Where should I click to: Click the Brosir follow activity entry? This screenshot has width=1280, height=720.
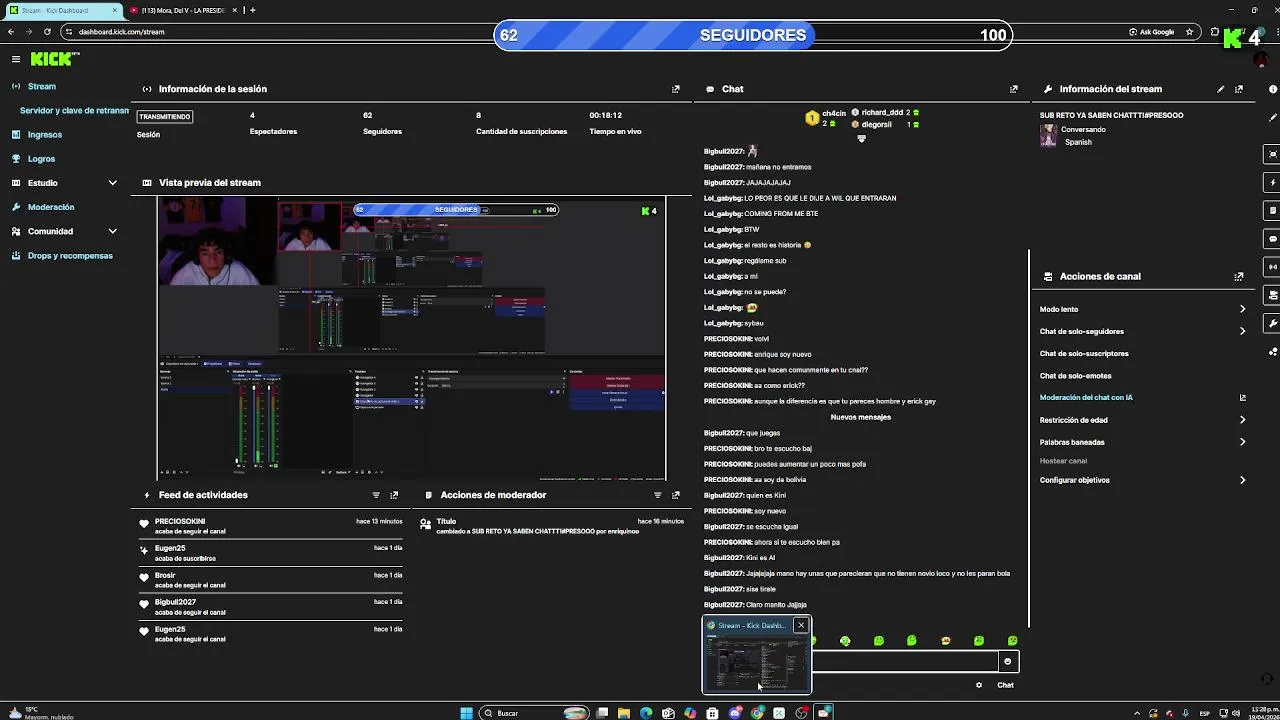(x=270, y=580)
